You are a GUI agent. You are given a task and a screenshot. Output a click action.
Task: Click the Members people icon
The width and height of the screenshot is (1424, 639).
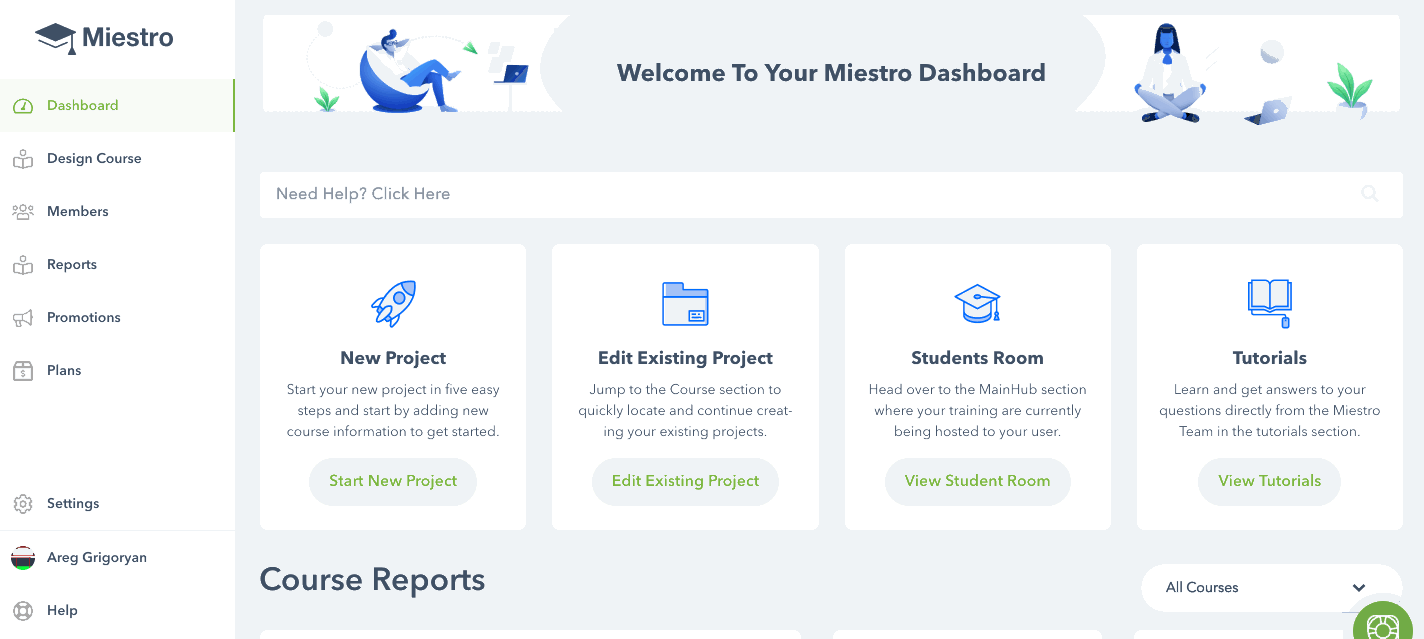(x=23, y=212)
